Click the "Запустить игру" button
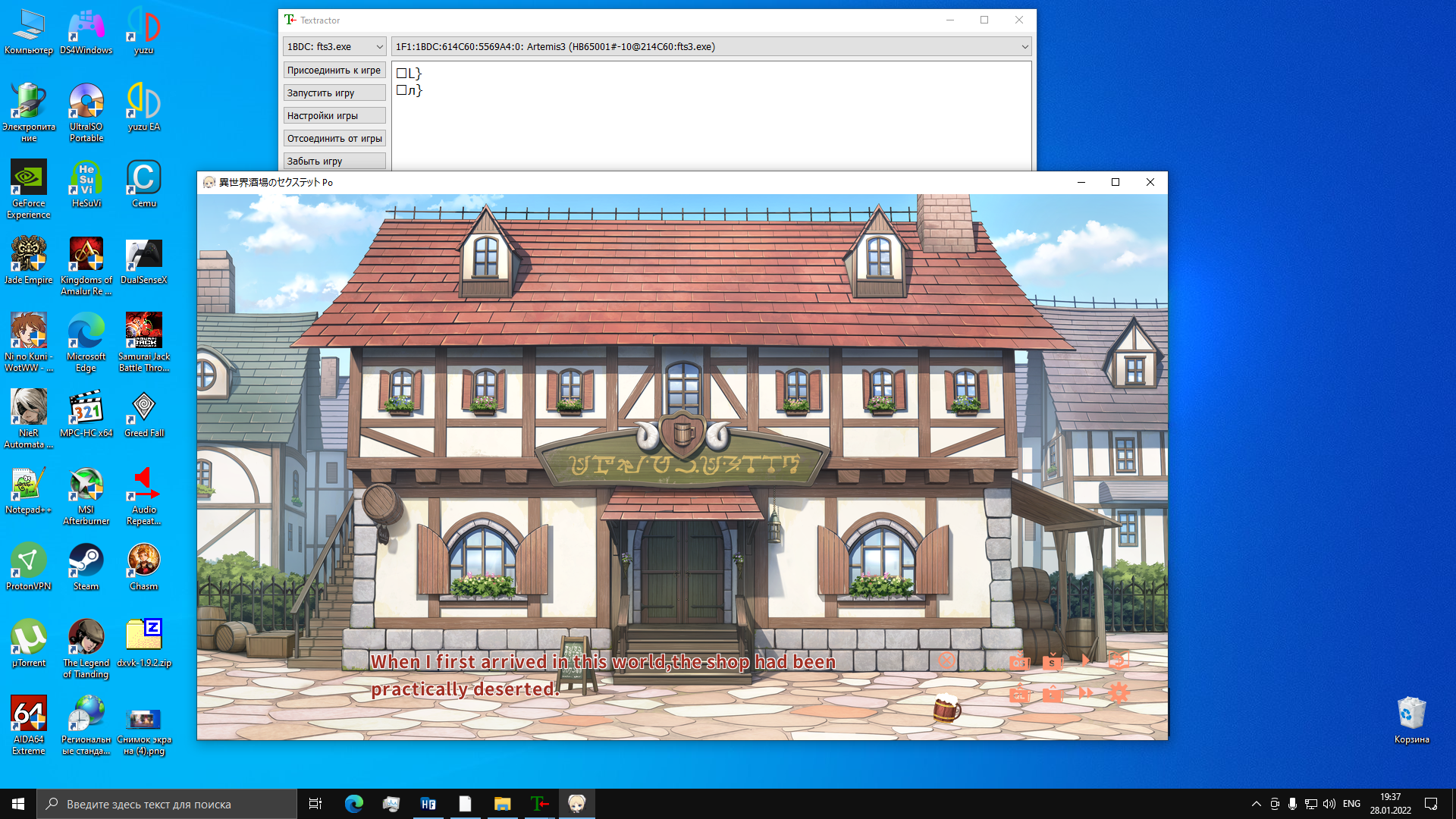The width and height of the screenshot is (1456, 819). [334, 93]
